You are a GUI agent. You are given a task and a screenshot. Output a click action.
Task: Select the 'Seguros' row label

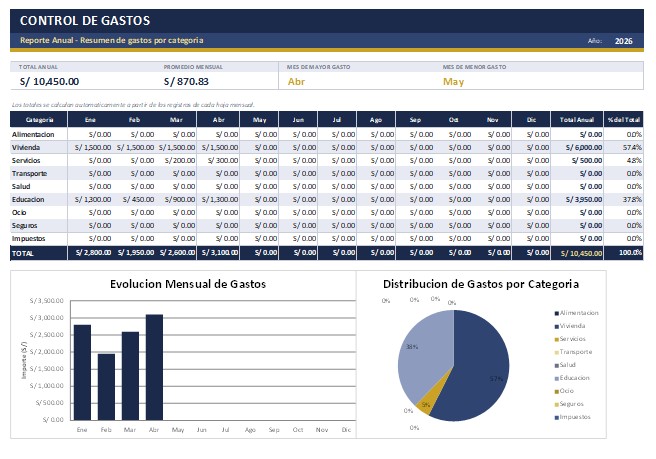[24, 225]
